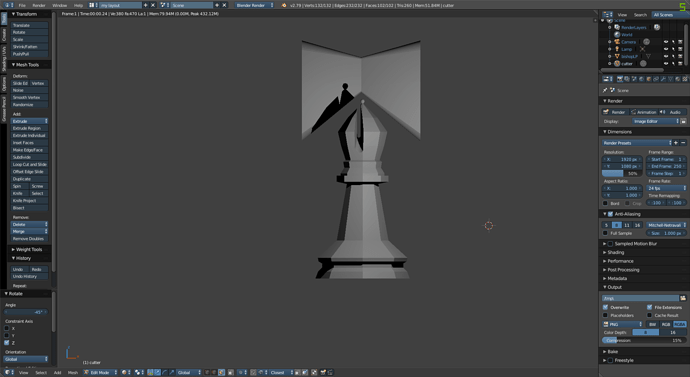690x377 pixels.
Task: Toggle the Y constraint axis checkbox
Action: point(7,335)
